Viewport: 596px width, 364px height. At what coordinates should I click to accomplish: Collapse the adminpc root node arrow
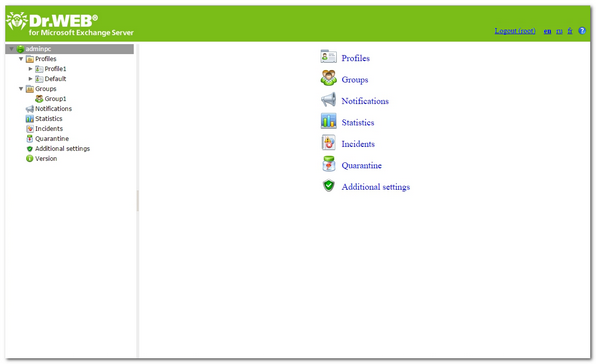pyautogui.click(x=12, y=49)
